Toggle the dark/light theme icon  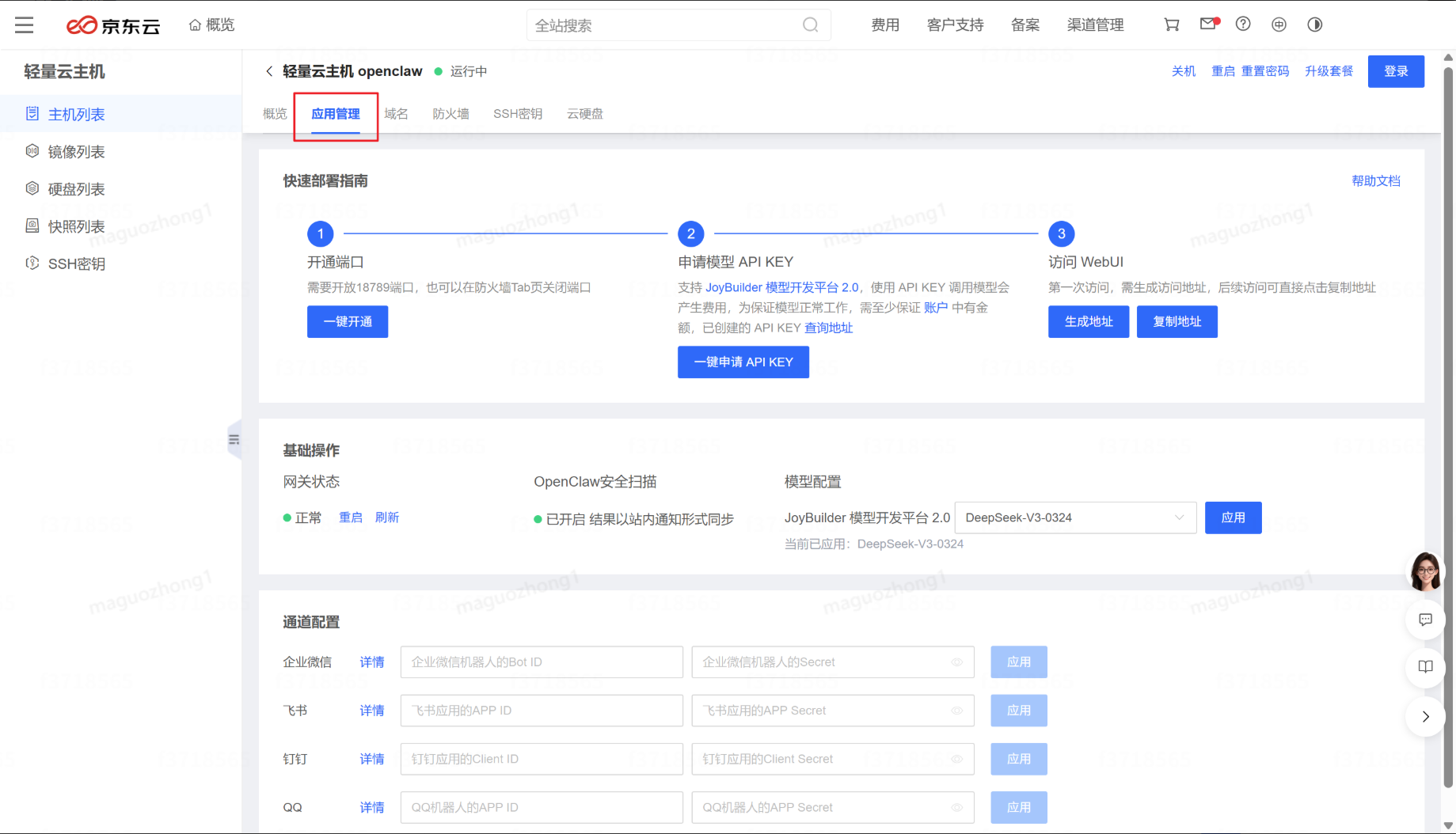(x=1314, y=25)
